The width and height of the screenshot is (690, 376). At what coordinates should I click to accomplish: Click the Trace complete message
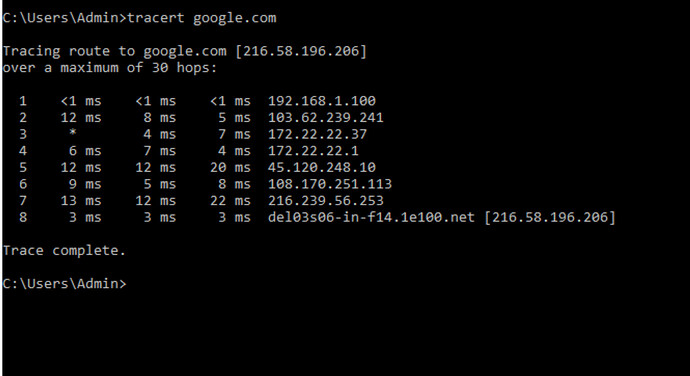[64, 251]
